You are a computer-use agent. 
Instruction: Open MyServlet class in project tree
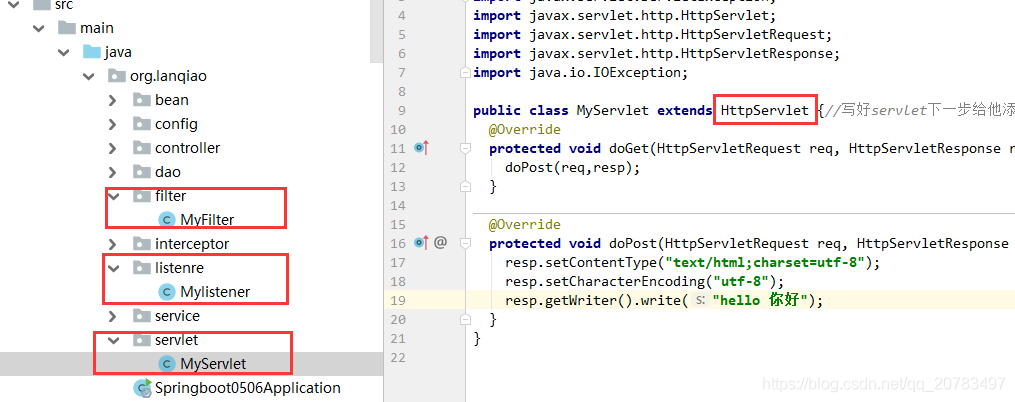coord(213,364)
